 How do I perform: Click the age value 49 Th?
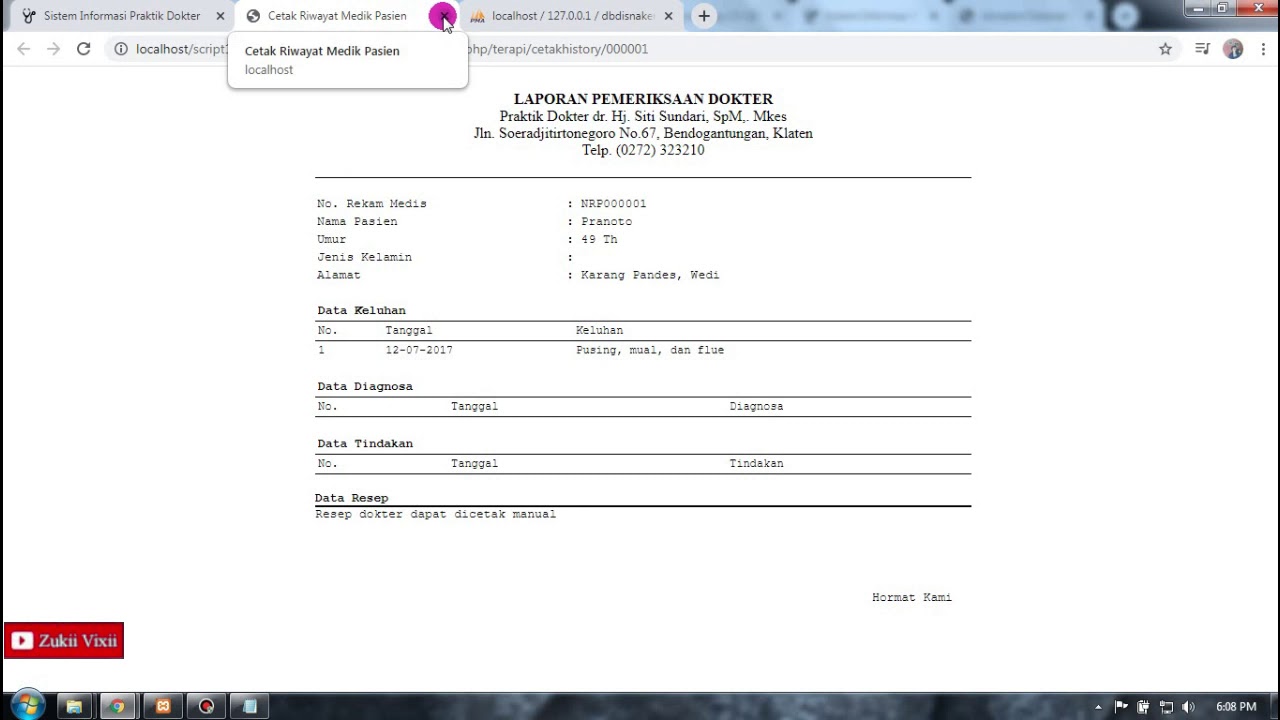coord(599,240)
